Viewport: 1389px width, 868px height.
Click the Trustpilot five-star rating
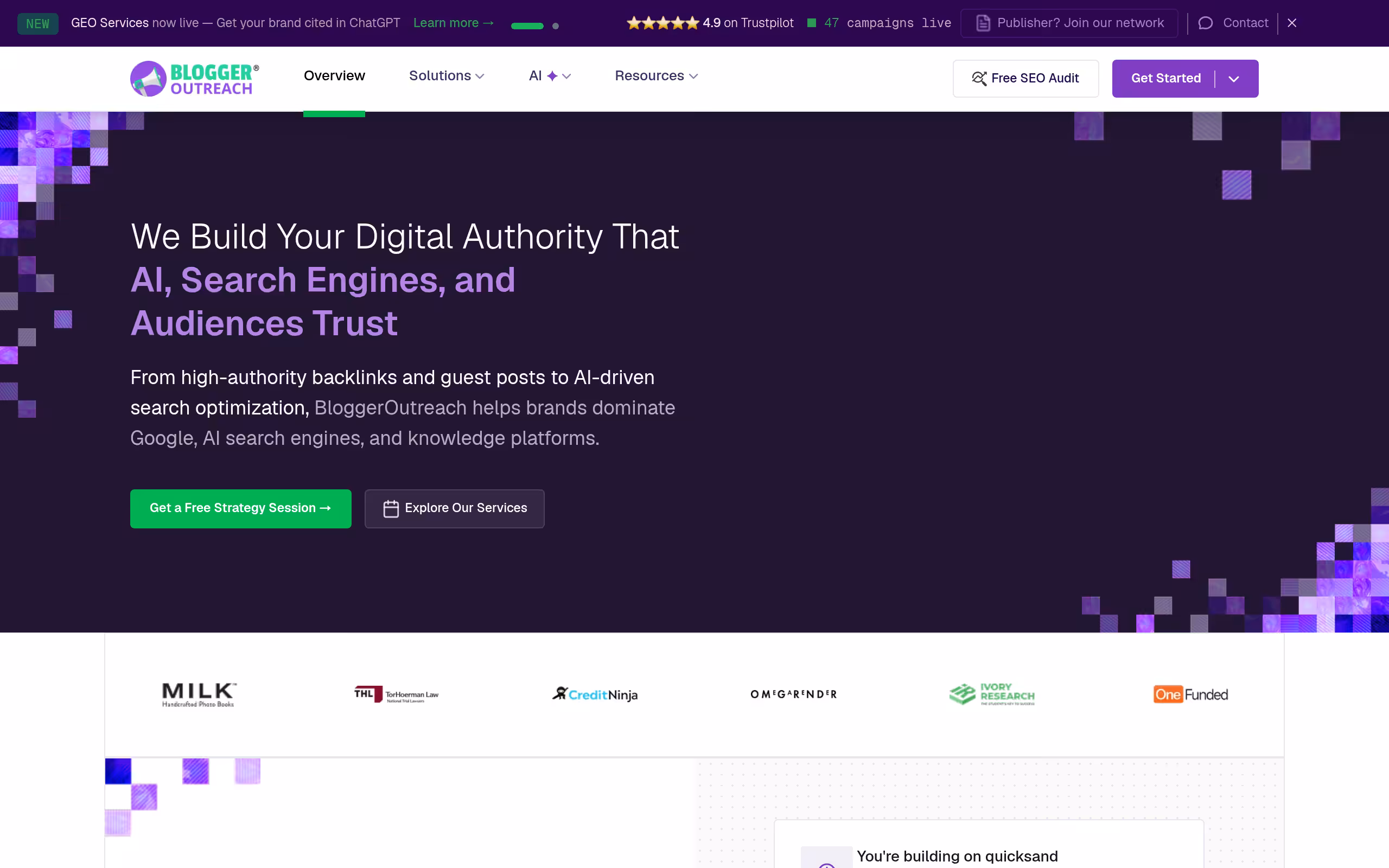(x=662, y=23)
